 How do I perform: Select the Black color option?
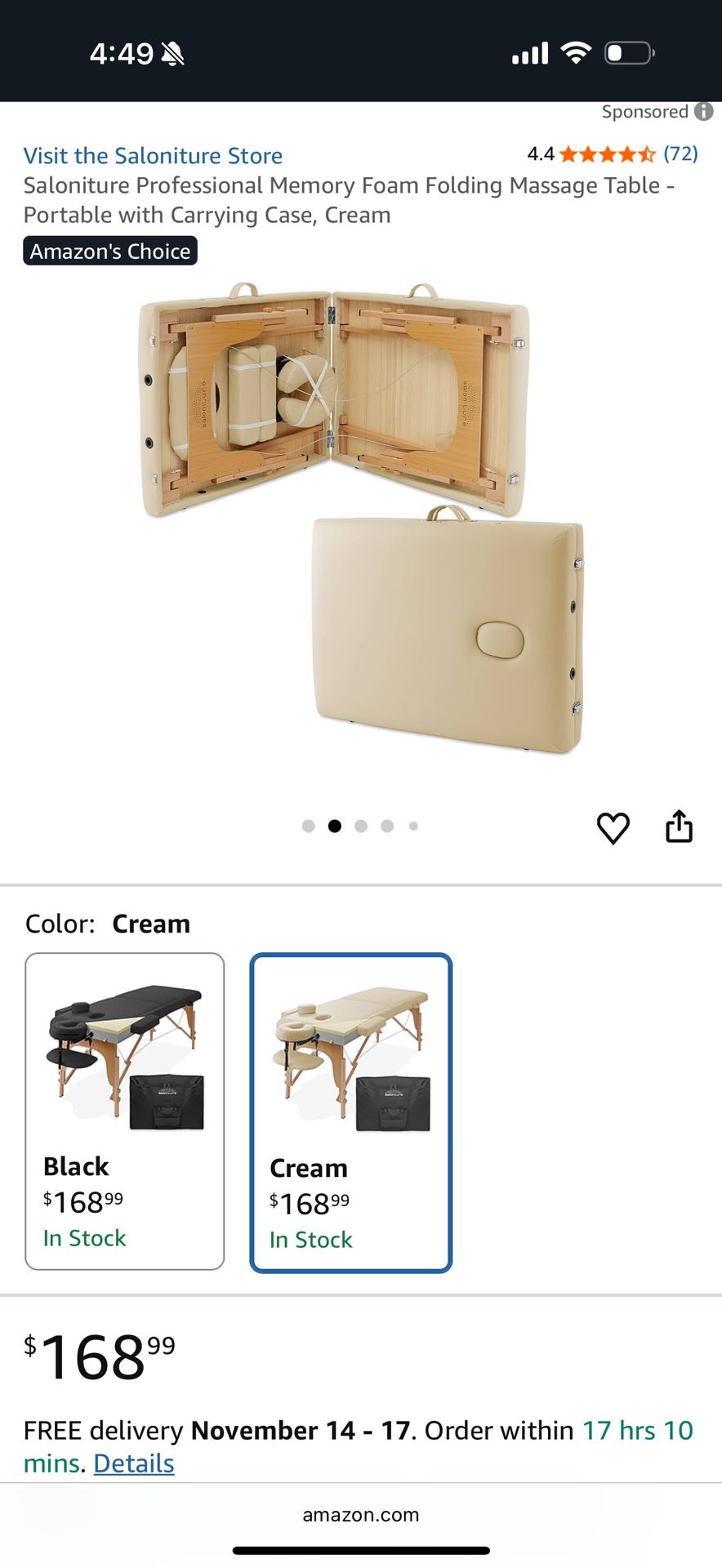click(125, 1111)
